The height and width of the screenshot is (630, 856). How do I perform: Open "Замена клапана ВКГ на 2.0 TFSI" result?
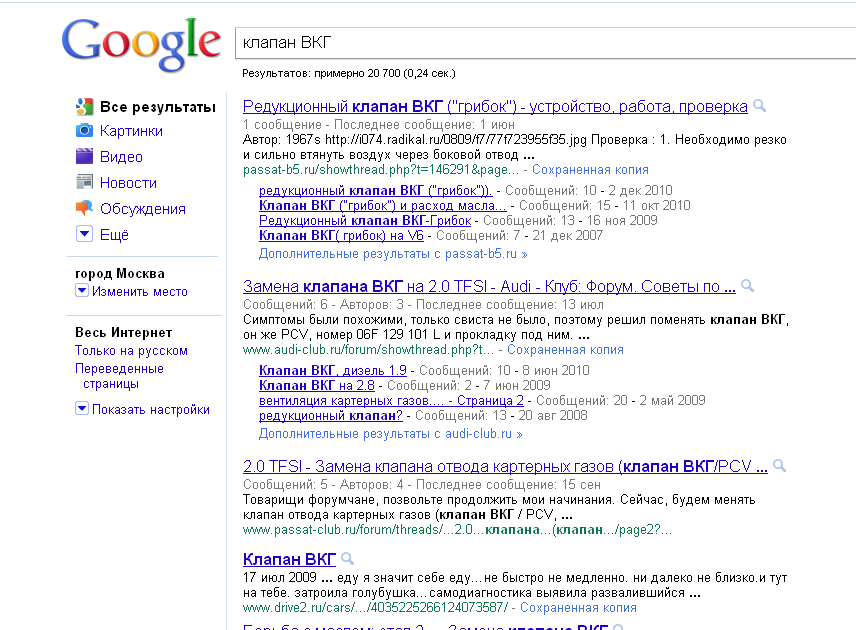(489, 287)
